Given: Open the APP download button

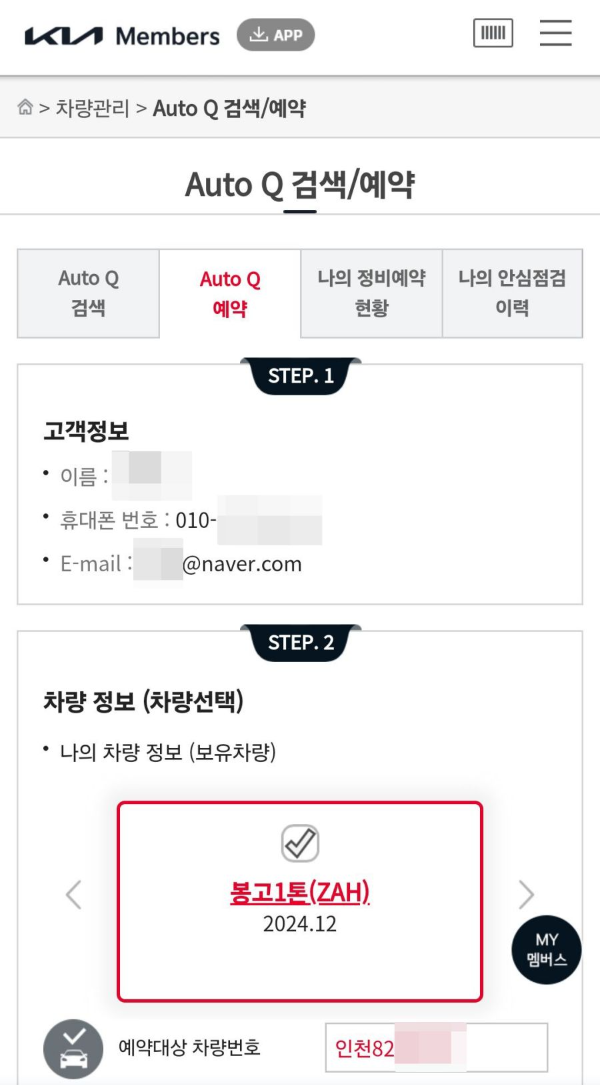Looking at the screenshot, I should 277,34.
